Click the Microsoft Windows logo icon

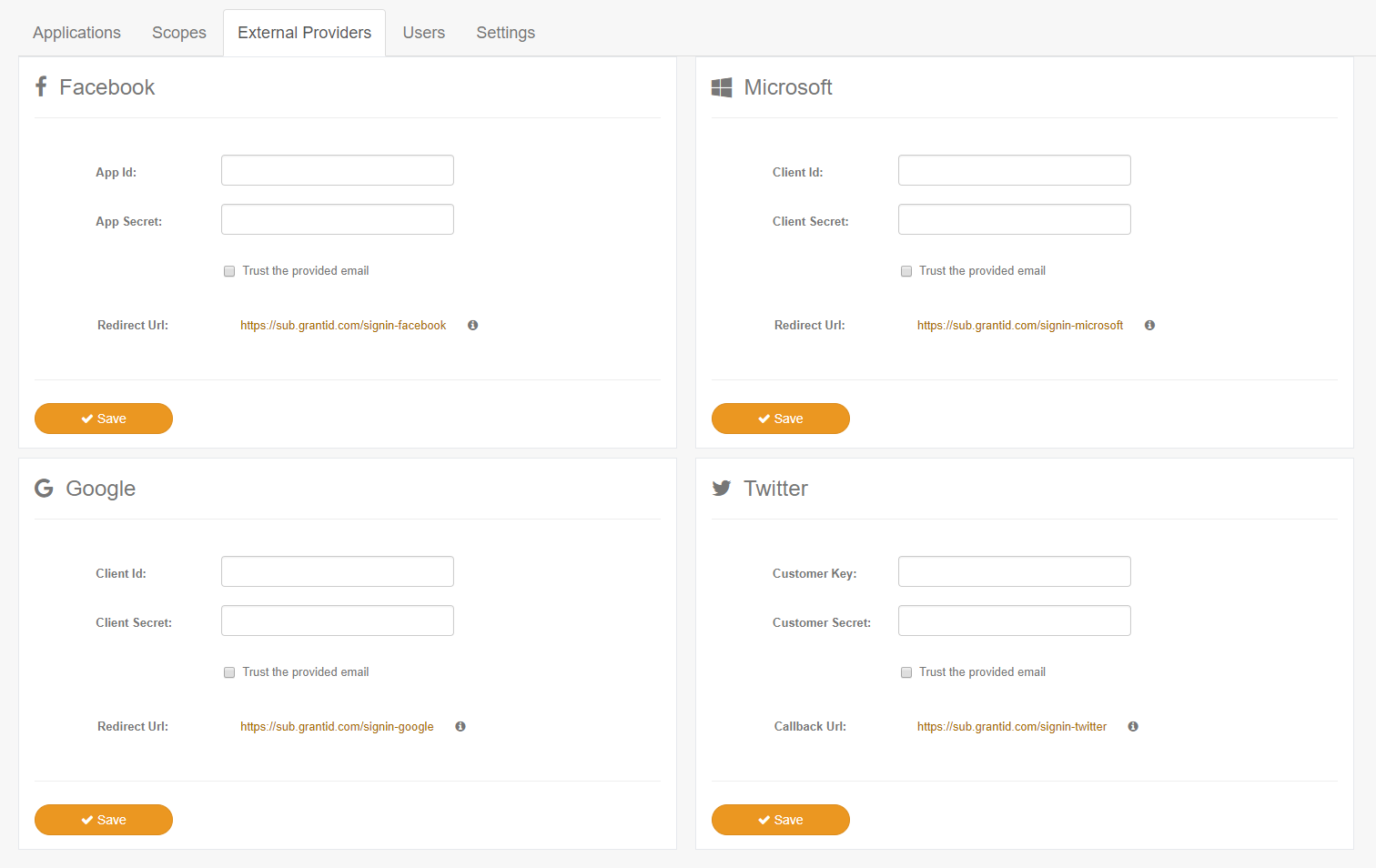722,87
